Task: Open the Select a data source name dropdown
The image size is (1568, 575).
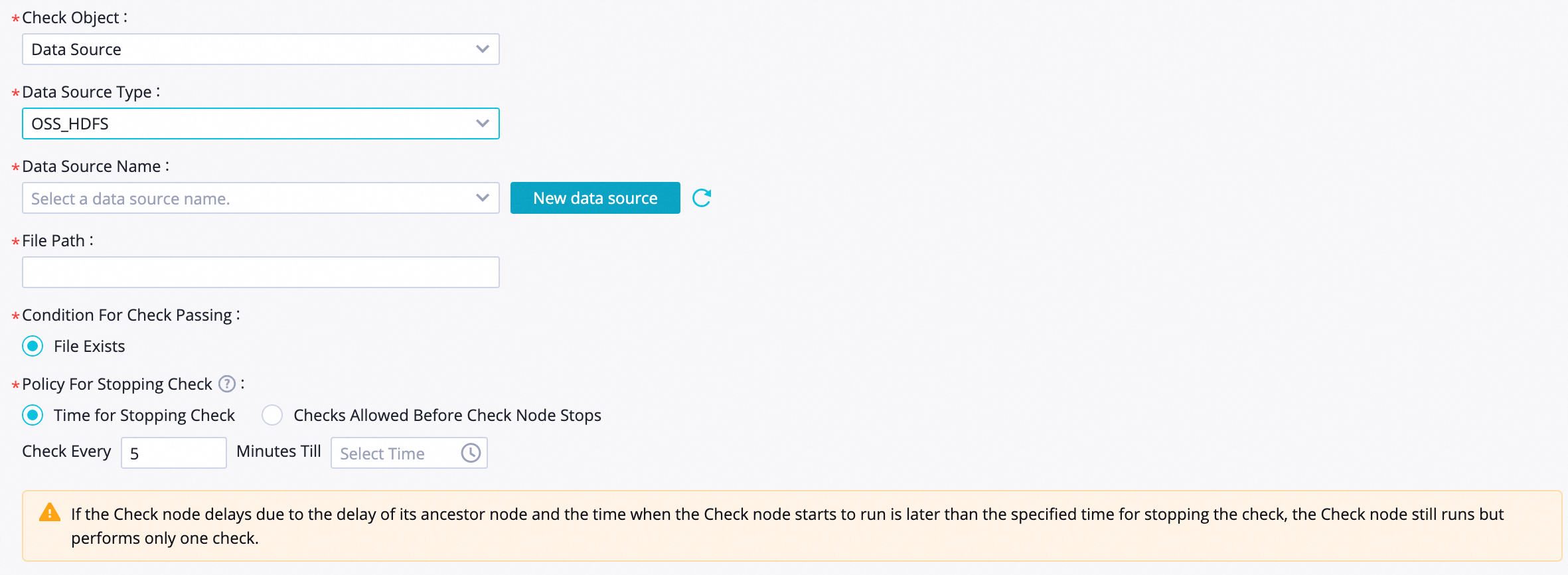Action: point(252,198)
